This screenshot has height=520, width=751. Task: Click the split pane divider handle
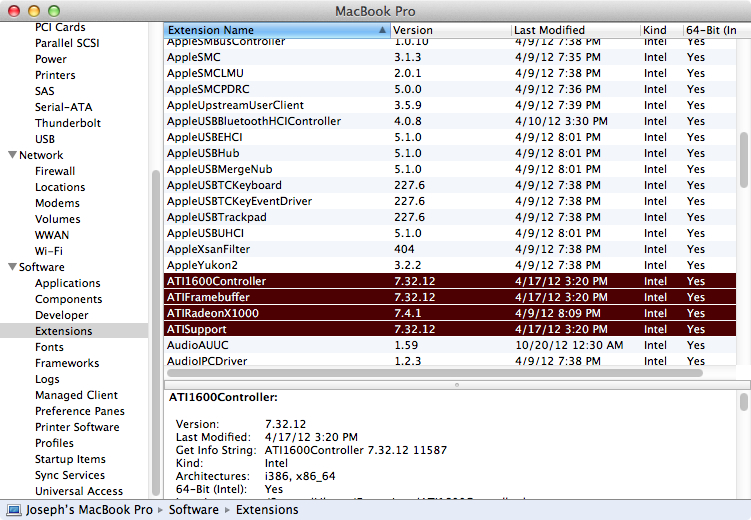tap(457, 384)
